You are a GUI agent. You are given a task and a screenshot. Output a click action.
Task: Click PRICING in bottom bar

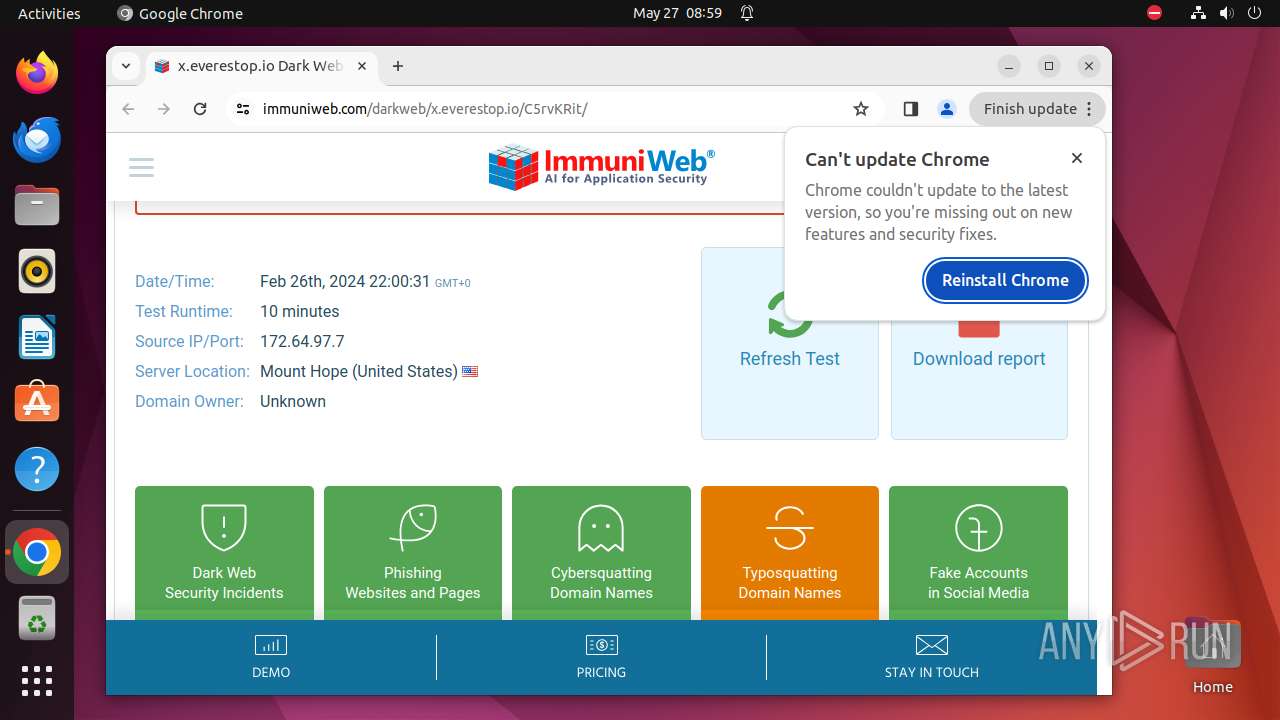click(601, 657)
